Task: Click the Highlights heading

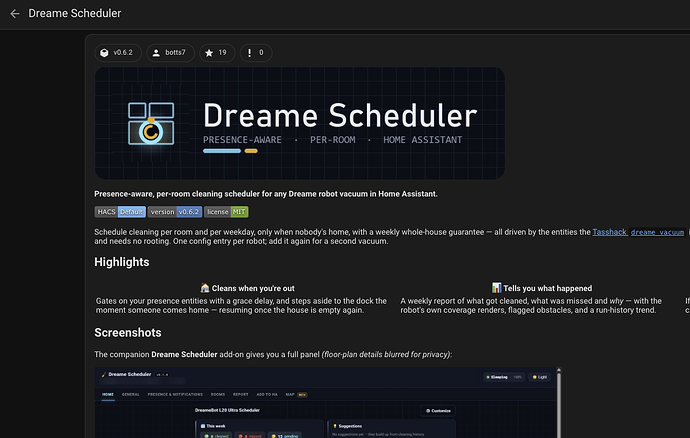Action: click(x=122, y=262)
